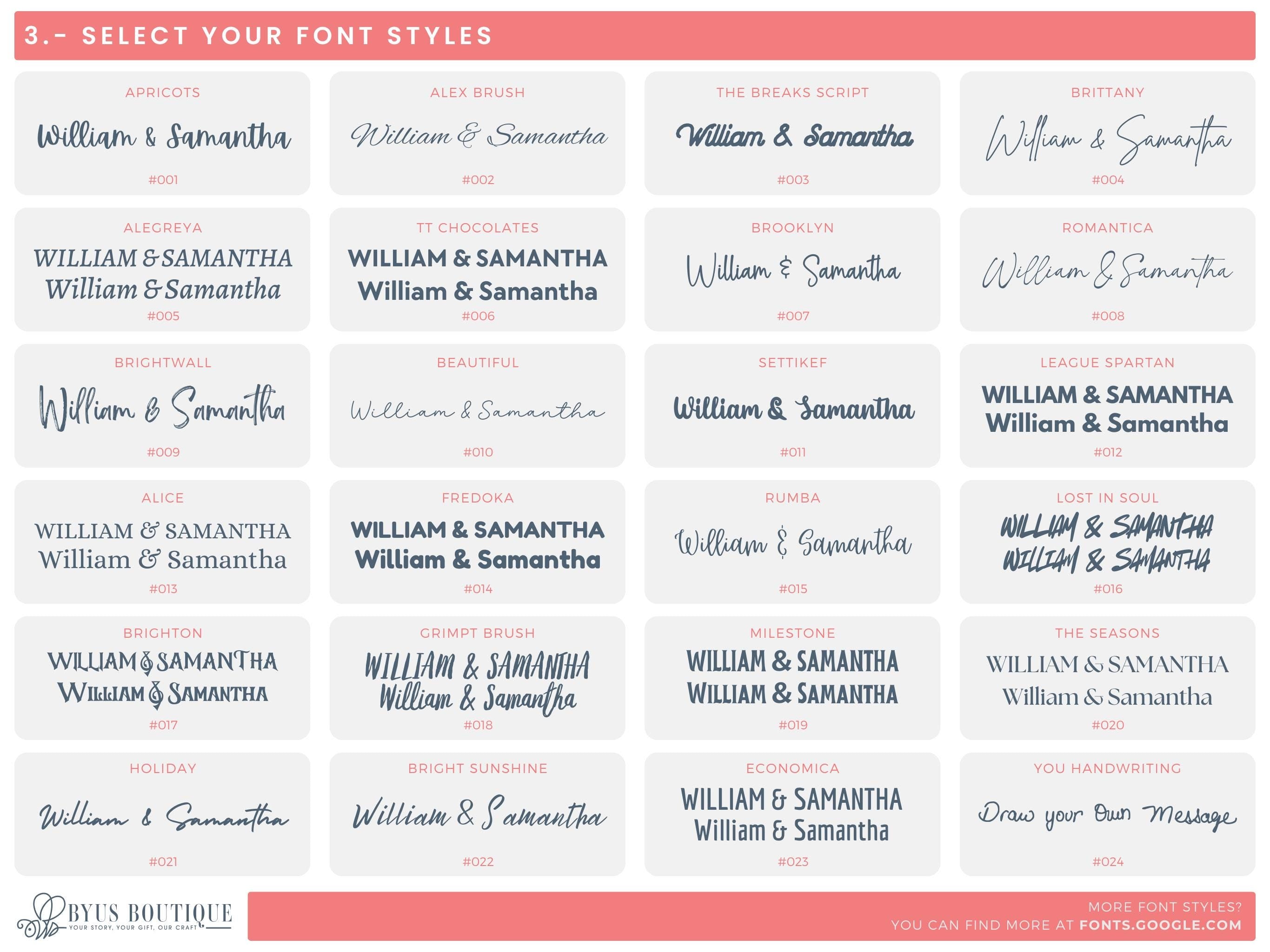Click the Select Your Font Styles header
The height and width of the screenshot is (952, 1270).
coord(259,36)
